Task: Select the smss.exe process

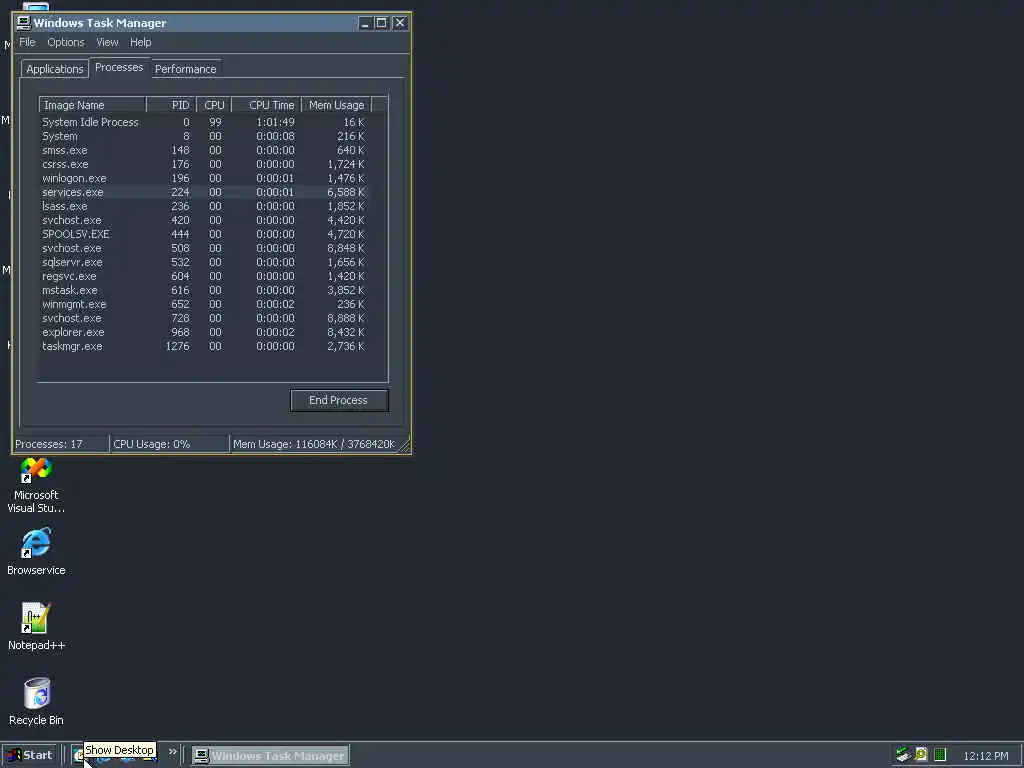Action: [204, 150]
